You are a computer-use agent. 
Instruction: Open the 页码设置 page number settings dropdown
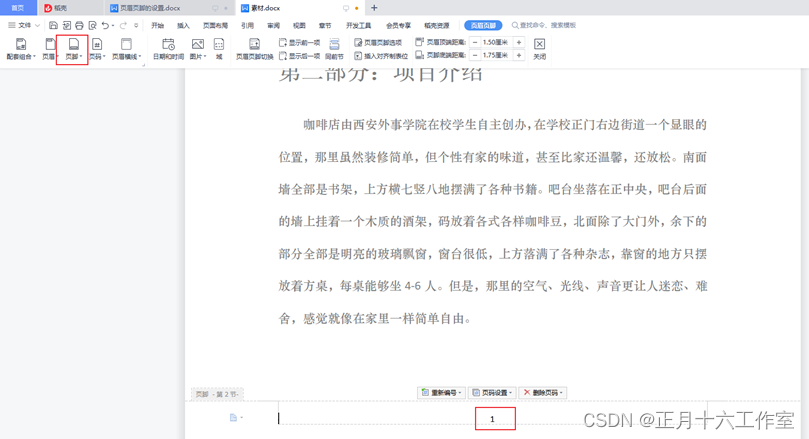(492, 393)
